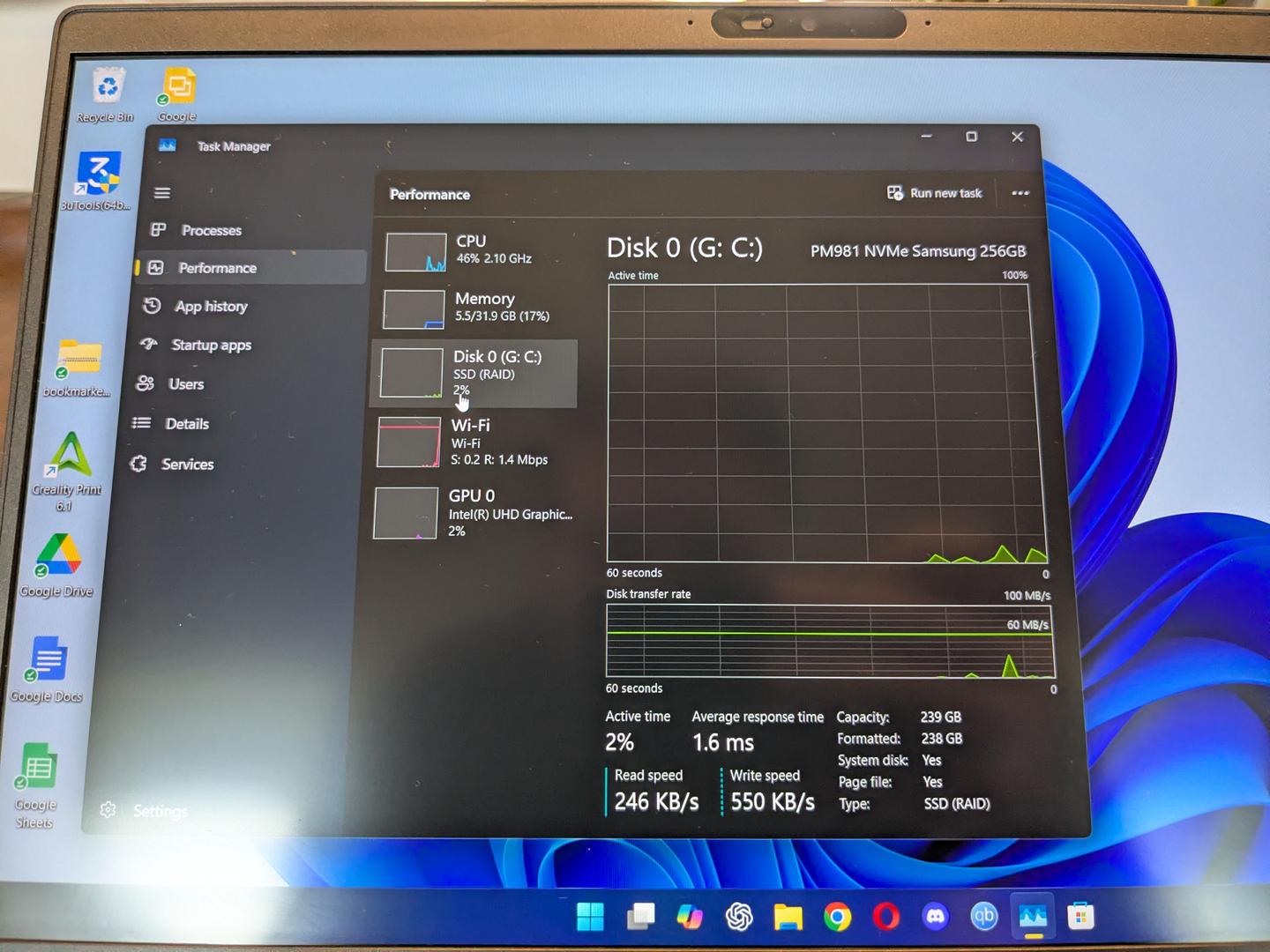
Task: Switch to the Details view
Action: pyautogui.click(x=186, y=424)
